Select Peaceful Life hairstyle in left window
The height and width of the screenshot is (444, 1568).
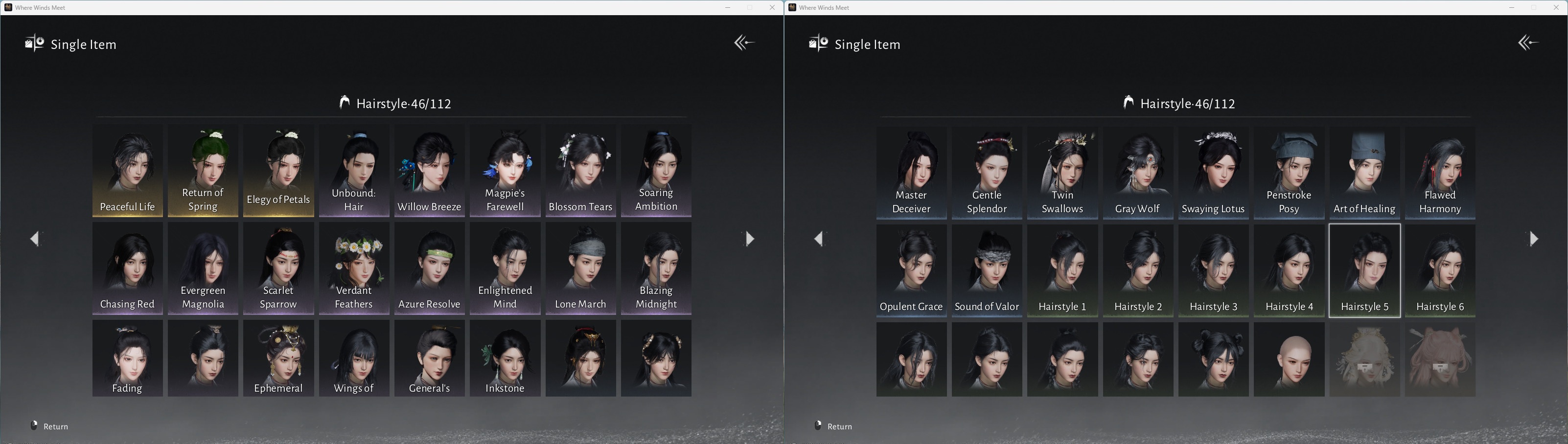(x=127, y=171)
